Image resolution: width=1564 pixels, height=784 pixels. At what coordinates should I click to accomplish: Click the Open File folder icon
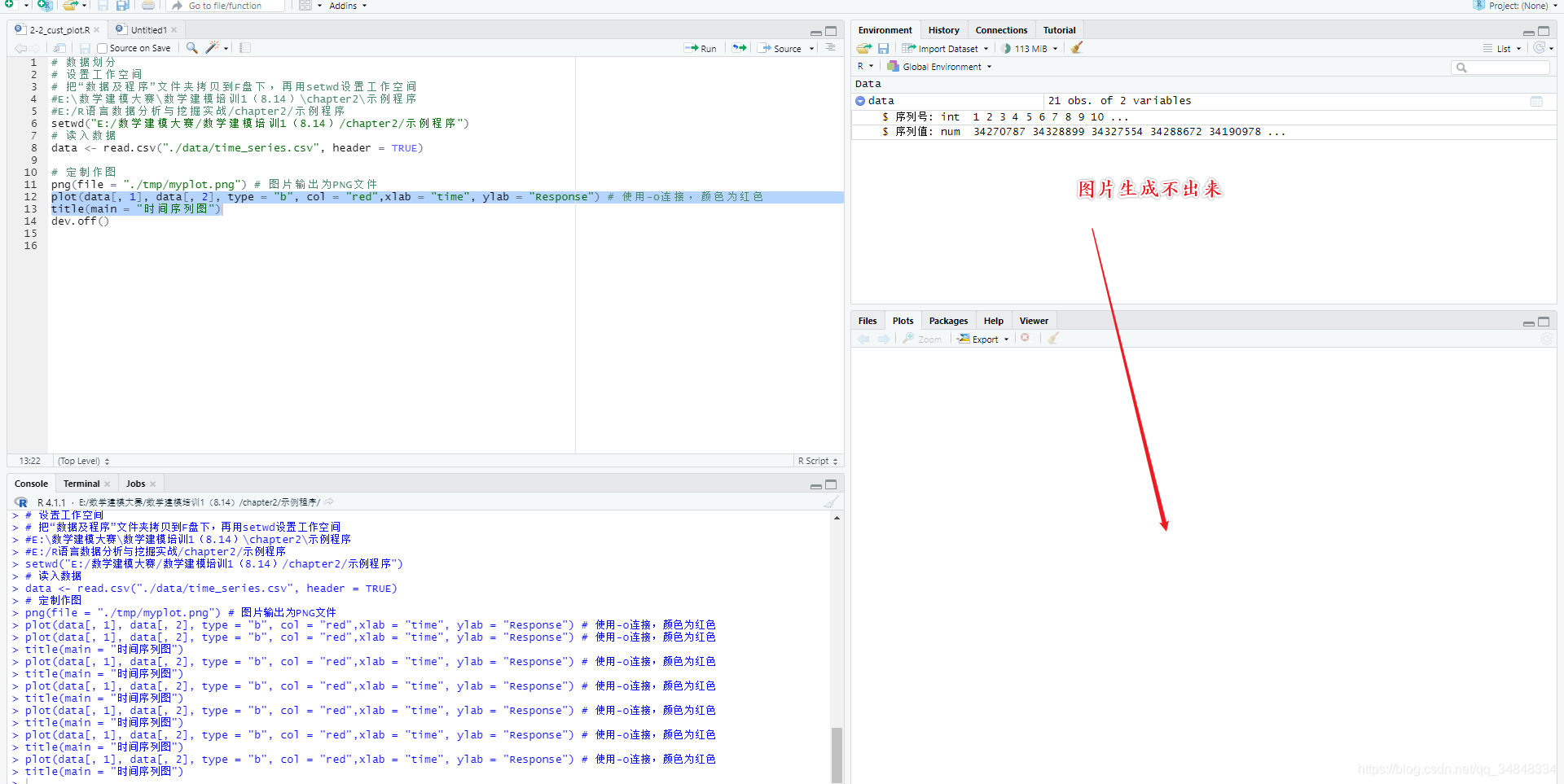[x=70, y=5]
